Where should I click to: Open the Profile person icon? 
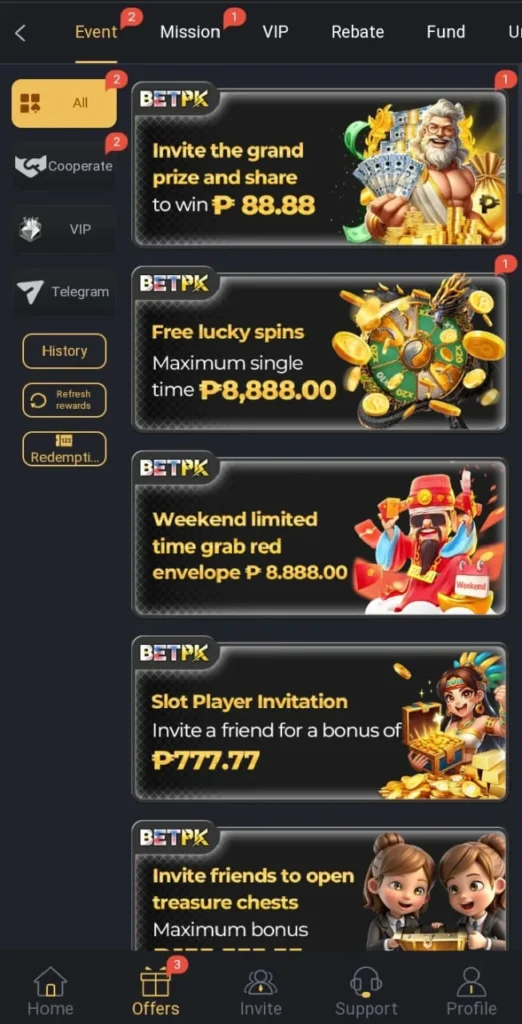tap(471, 982)
